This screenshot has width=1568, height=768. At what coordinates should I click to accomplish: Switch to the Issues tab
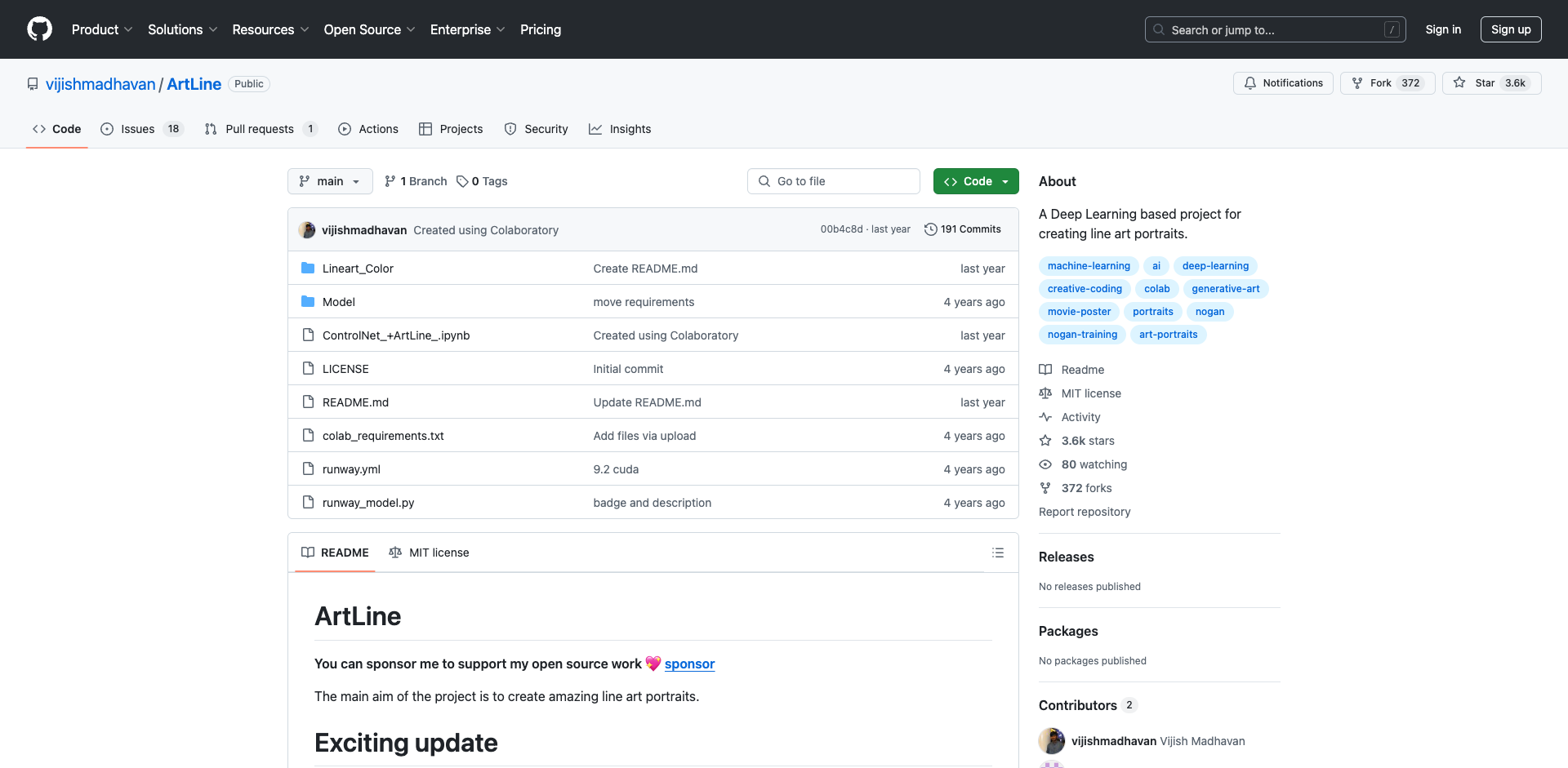coord(142,129)
